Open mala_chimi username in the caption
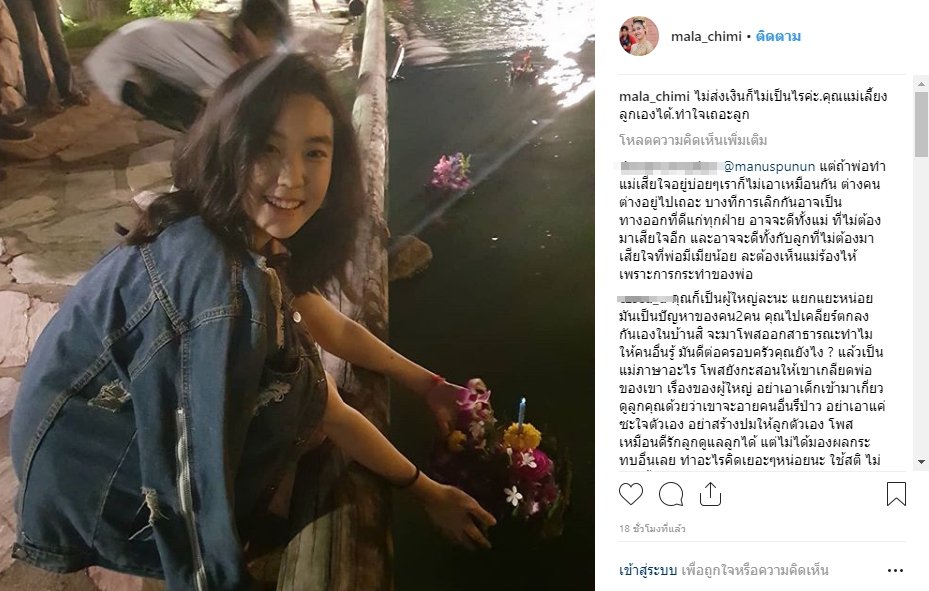The image size is (929, 591). tap(654, 97)
